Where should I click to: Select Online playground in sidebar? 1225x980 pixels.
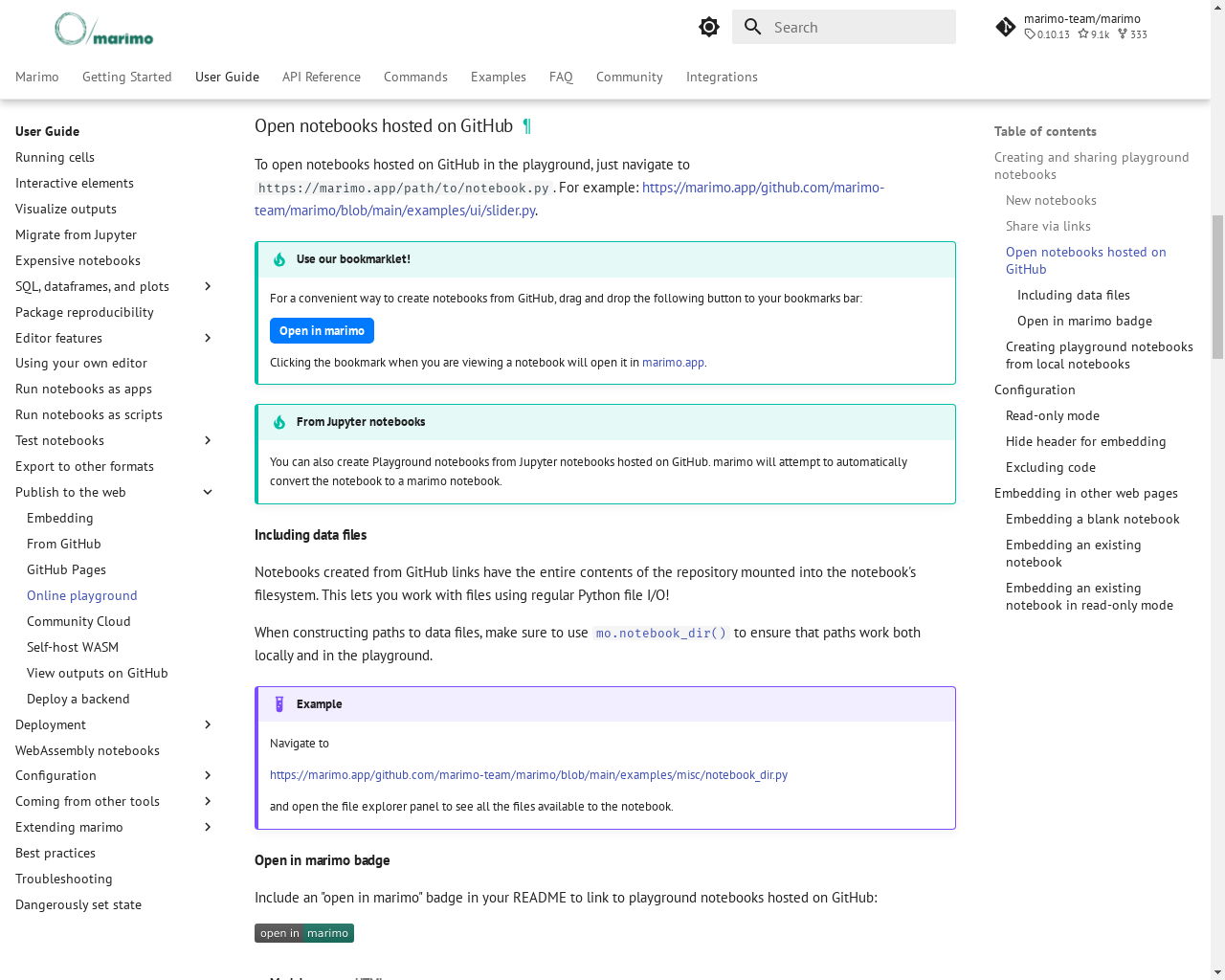82,595
